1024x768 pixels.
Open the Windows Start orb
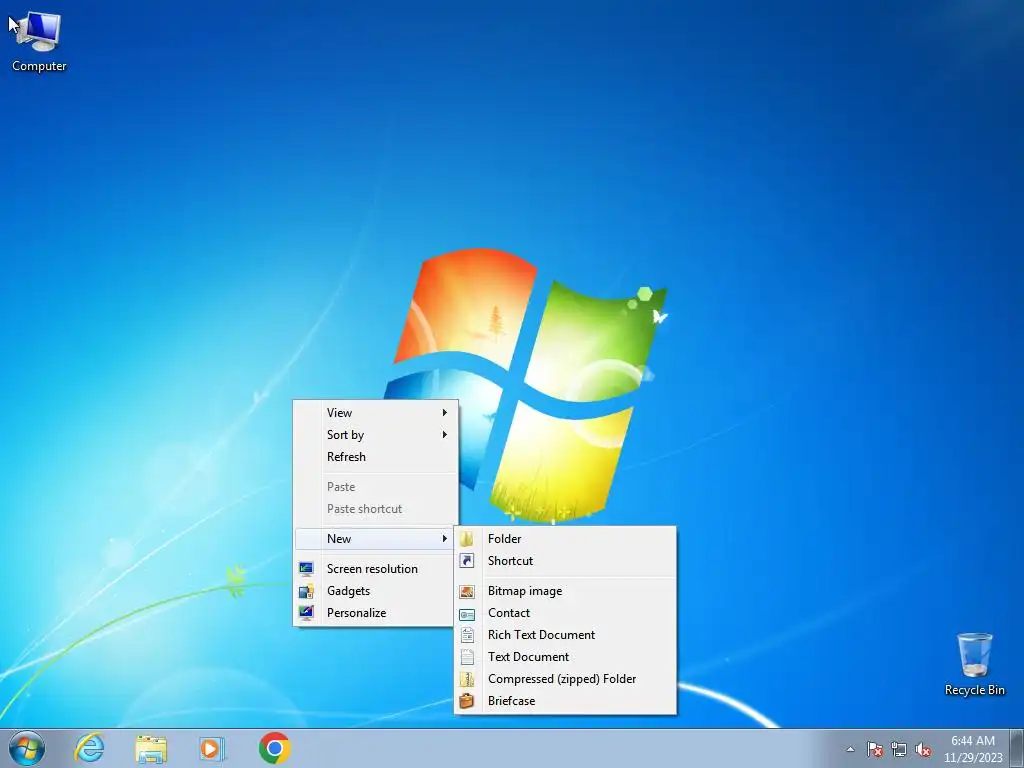point(27,748)
